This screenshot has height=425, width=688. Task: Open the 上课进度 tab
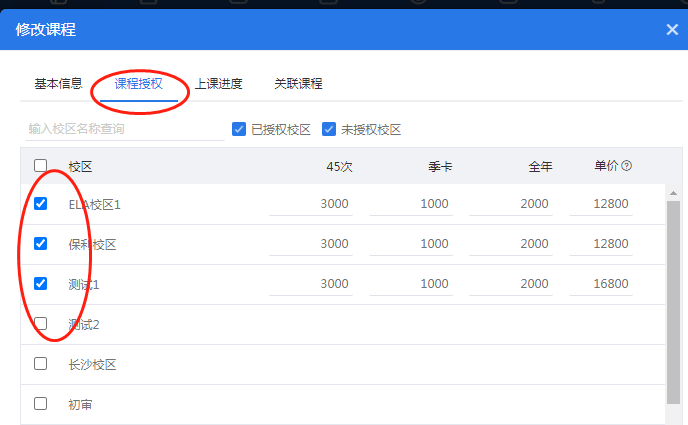pyautogui.click(x=219, y=84)
